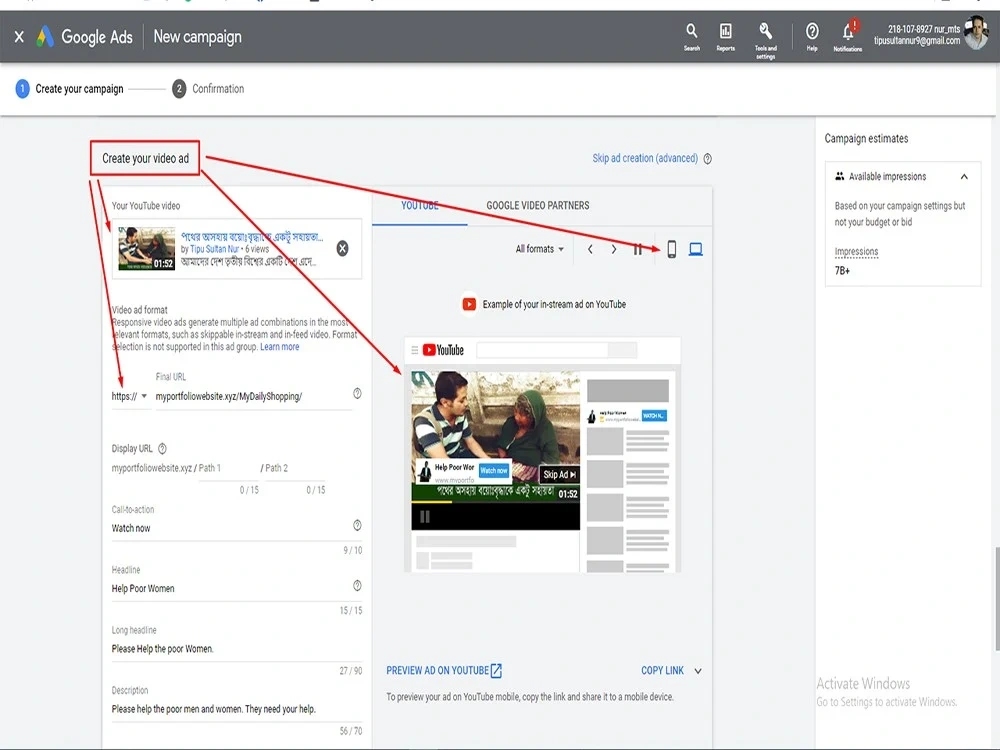Open PREVIEW AD ON YOUTUBE link
Screen dimensions: 1000x750
(444, 670)
